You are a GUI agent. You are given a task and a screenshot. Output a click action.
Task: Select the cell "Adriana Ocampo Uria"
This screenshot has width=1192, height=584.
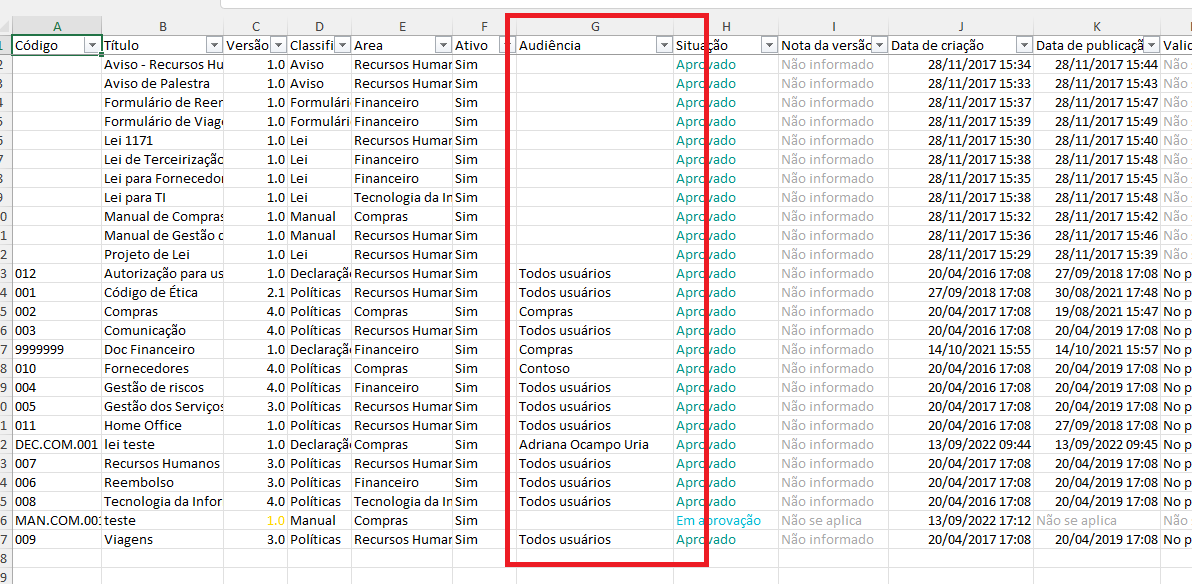[x=595, y=445]
